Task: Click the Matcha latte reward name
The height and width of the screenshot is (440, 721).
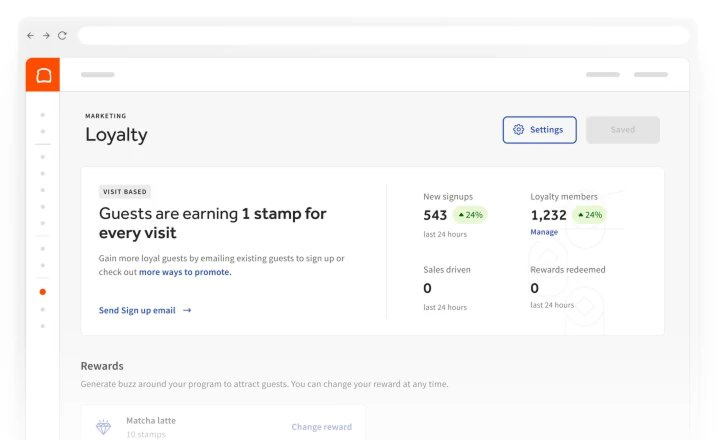Action: (151, 420)
